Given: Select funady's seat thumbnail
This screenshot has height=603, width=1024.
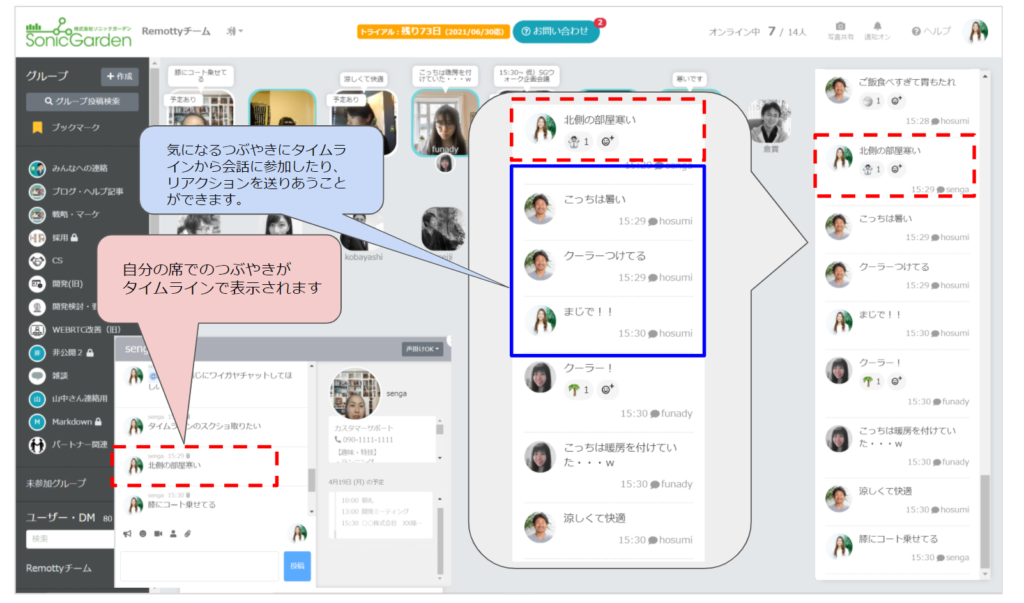Looking at the screenshot, I should point(445,123).
